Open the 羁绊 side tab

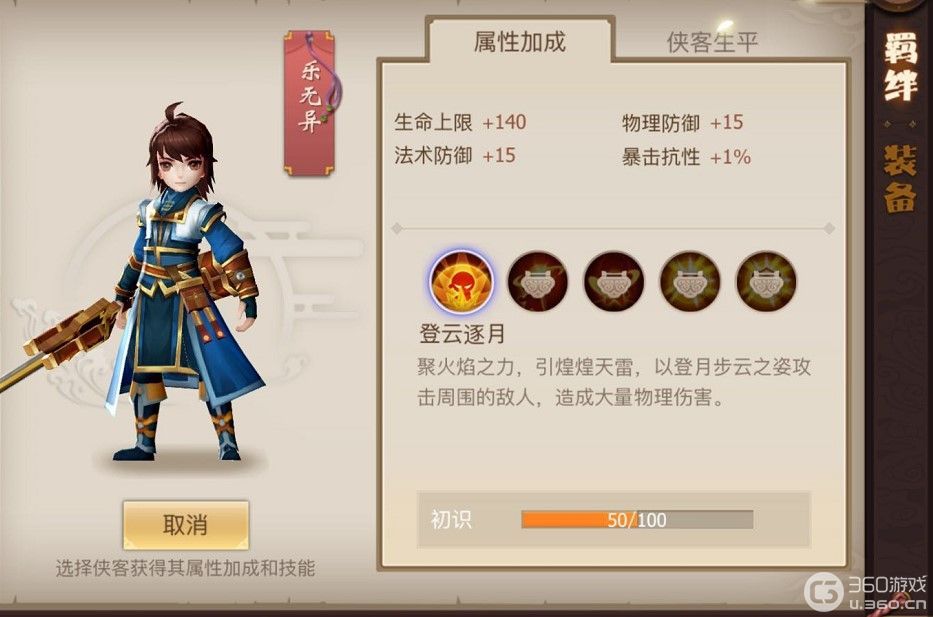click(x=900, y=67)
